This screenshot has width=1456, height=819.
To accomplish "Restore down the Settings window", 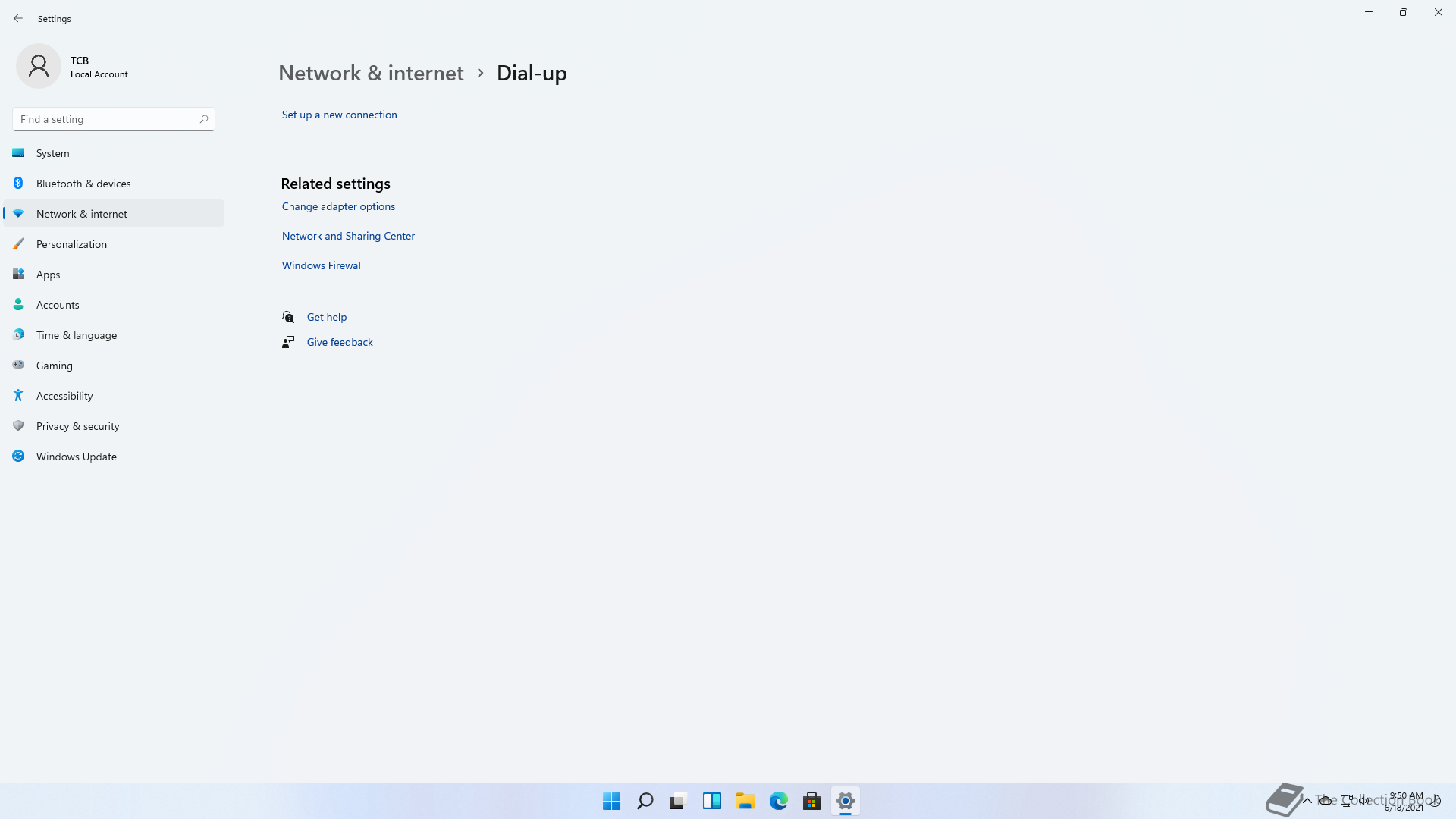I will 1404,12.
